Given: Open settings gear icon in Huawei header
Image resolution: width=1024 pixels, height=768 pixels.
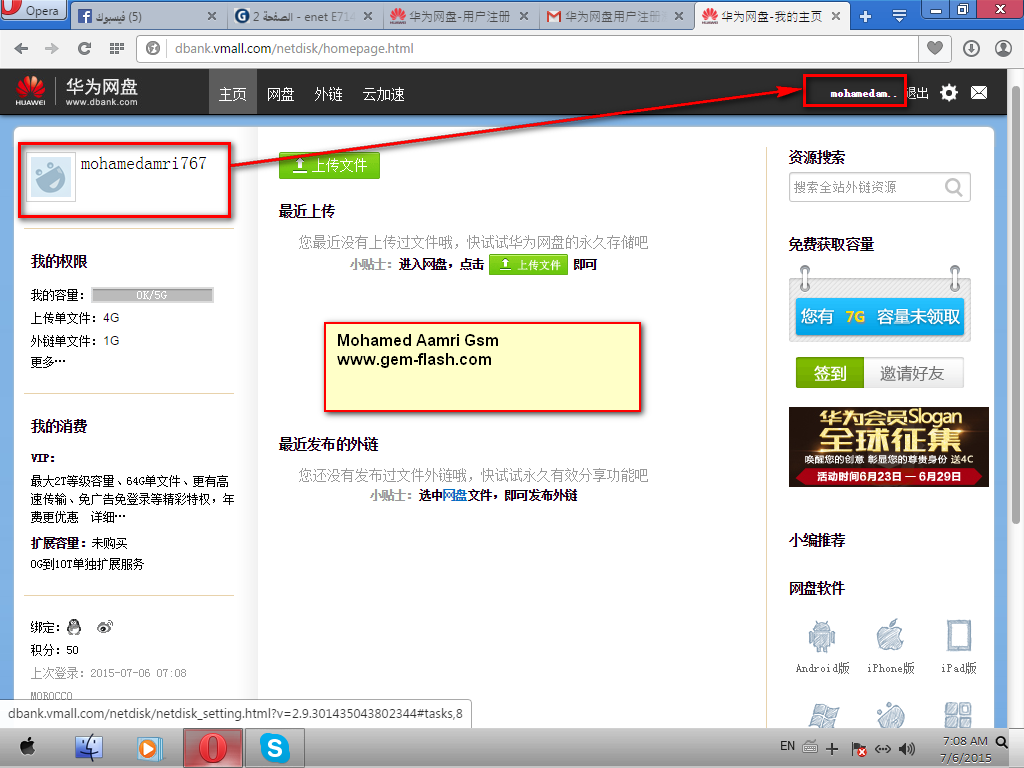Looking at the screenshot, I should (x=948, y=93).
